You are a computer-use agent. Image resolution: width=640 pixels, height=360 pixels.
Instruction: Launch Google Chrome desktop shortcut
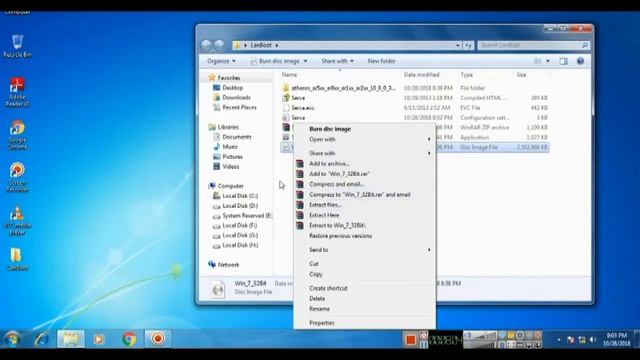pos(17,135)
